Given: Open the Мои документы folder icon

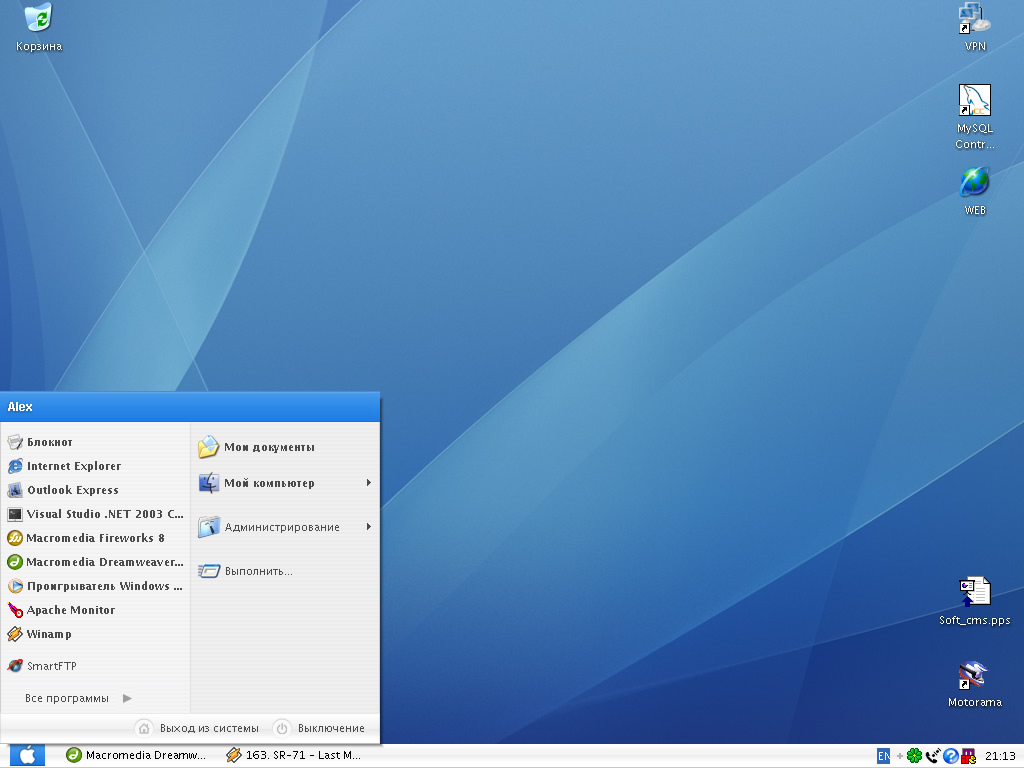Looking at the screenshot, I should (208, 447).
